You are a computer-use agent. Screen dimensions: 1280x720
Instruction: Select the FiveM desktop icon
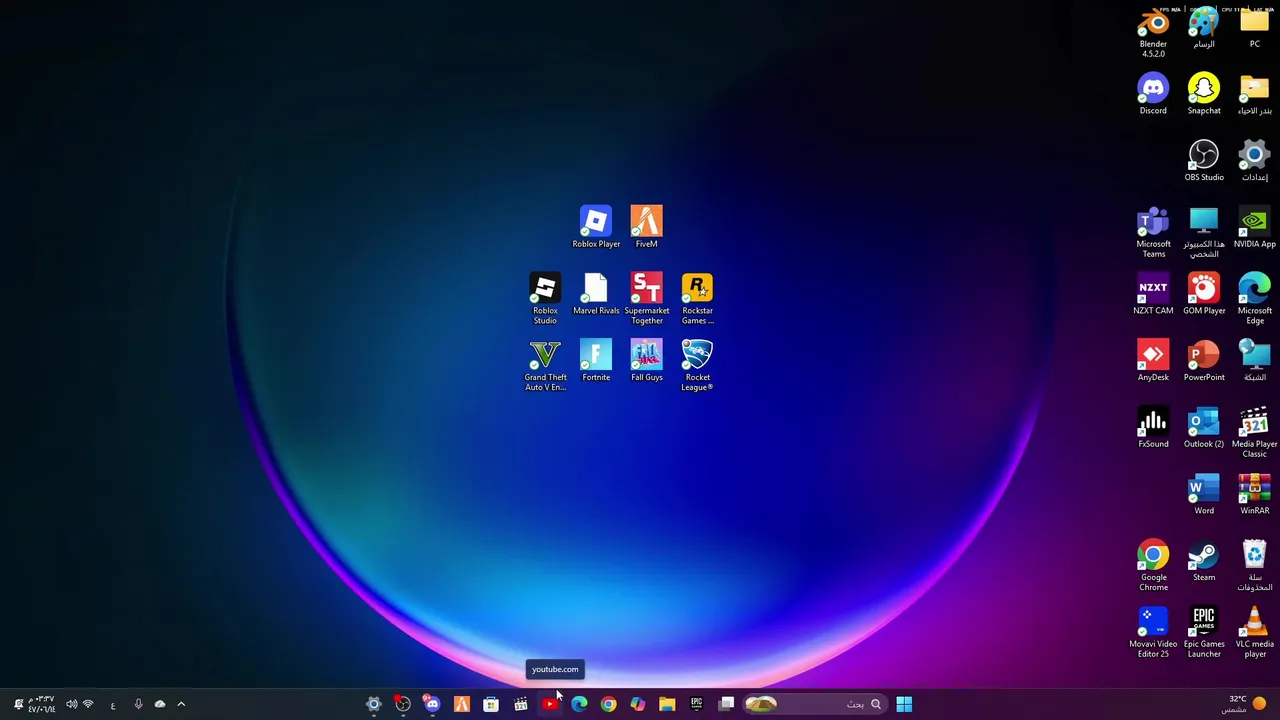tap(646, 227)
